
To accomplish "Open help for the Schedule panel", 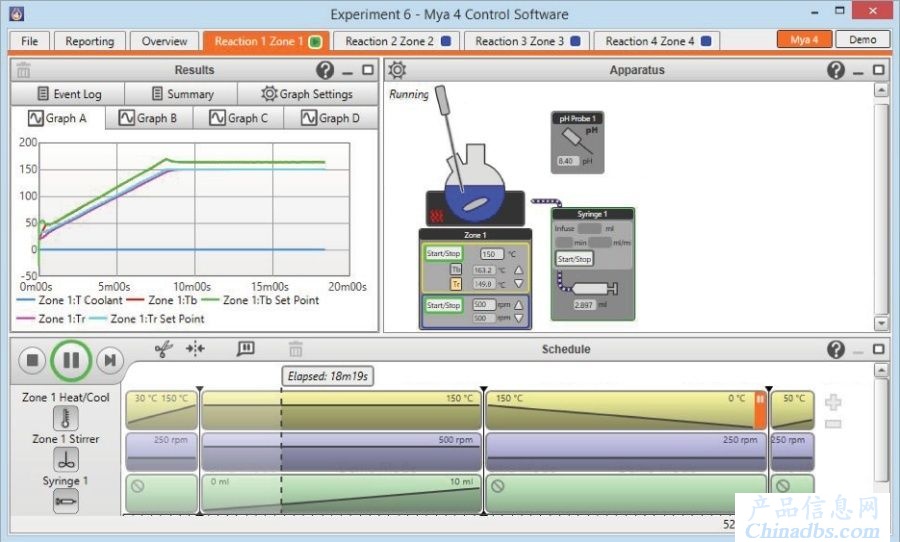I will pos(836,349).
